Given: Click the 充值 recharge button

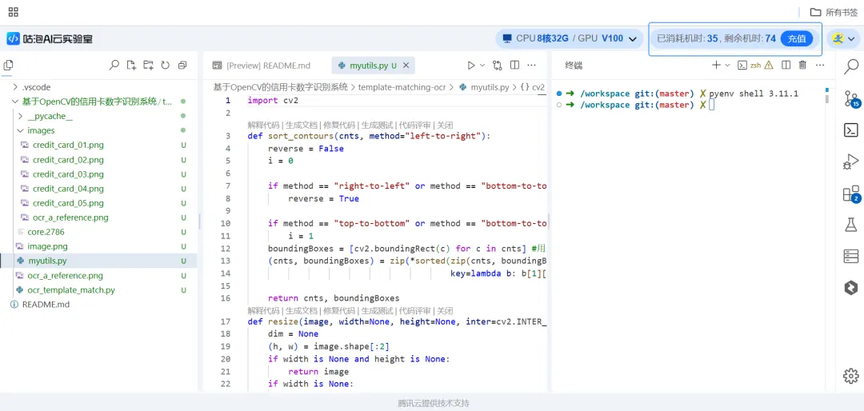Looking at the screenshot, I should pos(796,39).
